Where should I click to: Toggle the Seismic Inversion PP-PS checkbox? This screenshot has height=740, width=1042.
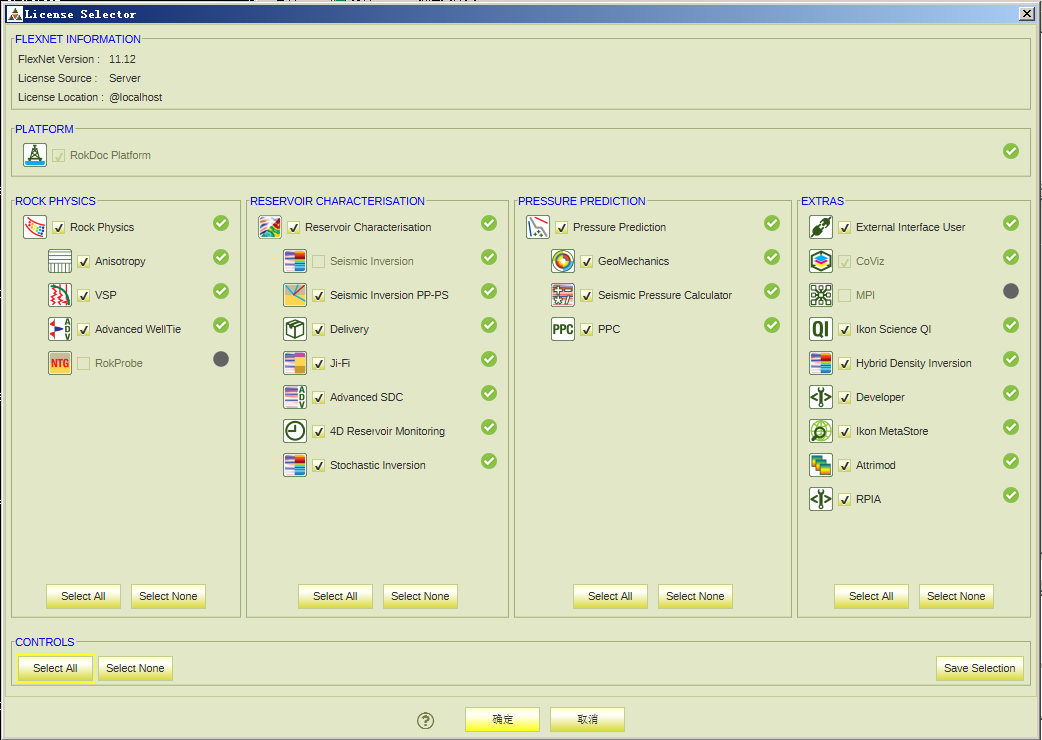319,295
